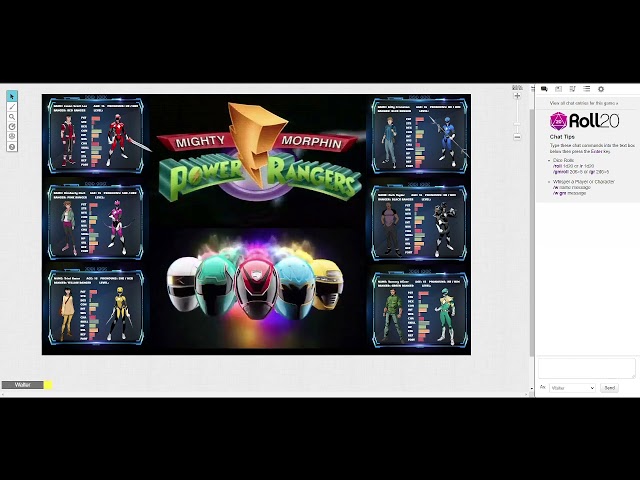Image resolution: width=640 pixels, height=480 pixels.
Task: Open the Journal tab icon
Action: pyautogui.click(x=558, y=89)
